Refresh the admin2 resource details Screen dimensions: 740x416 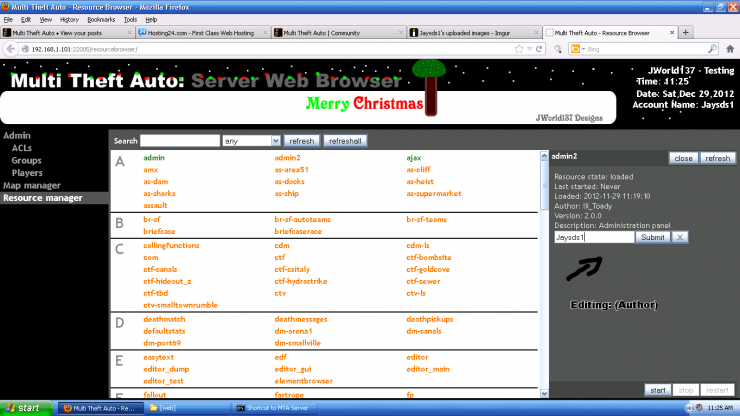pyautogui.click(x=717, y=158)
